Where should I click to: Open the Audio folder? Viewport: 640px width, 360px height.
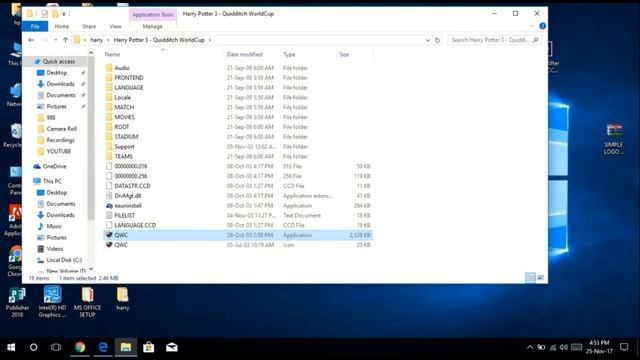coord(122,68)
